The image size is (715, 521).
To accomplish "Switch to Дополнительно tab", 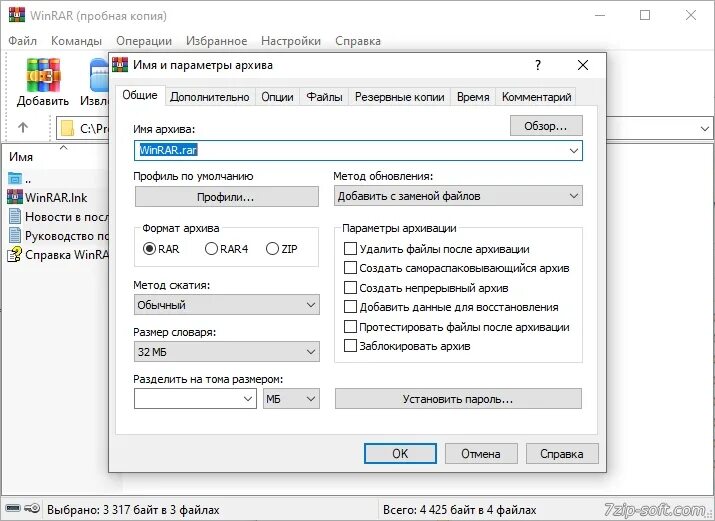I will point(210,97).
